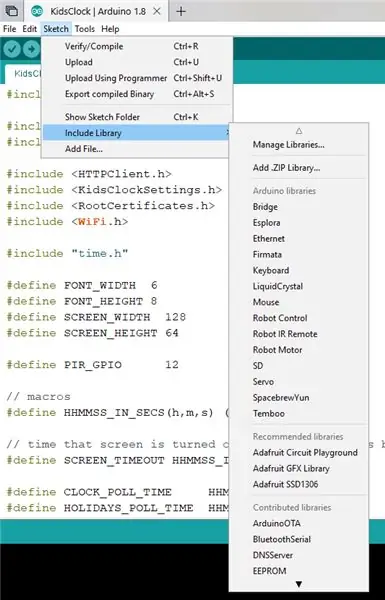Click the down triangle in library list
Screen dimensions: 385x600
(x=299, y=584)
